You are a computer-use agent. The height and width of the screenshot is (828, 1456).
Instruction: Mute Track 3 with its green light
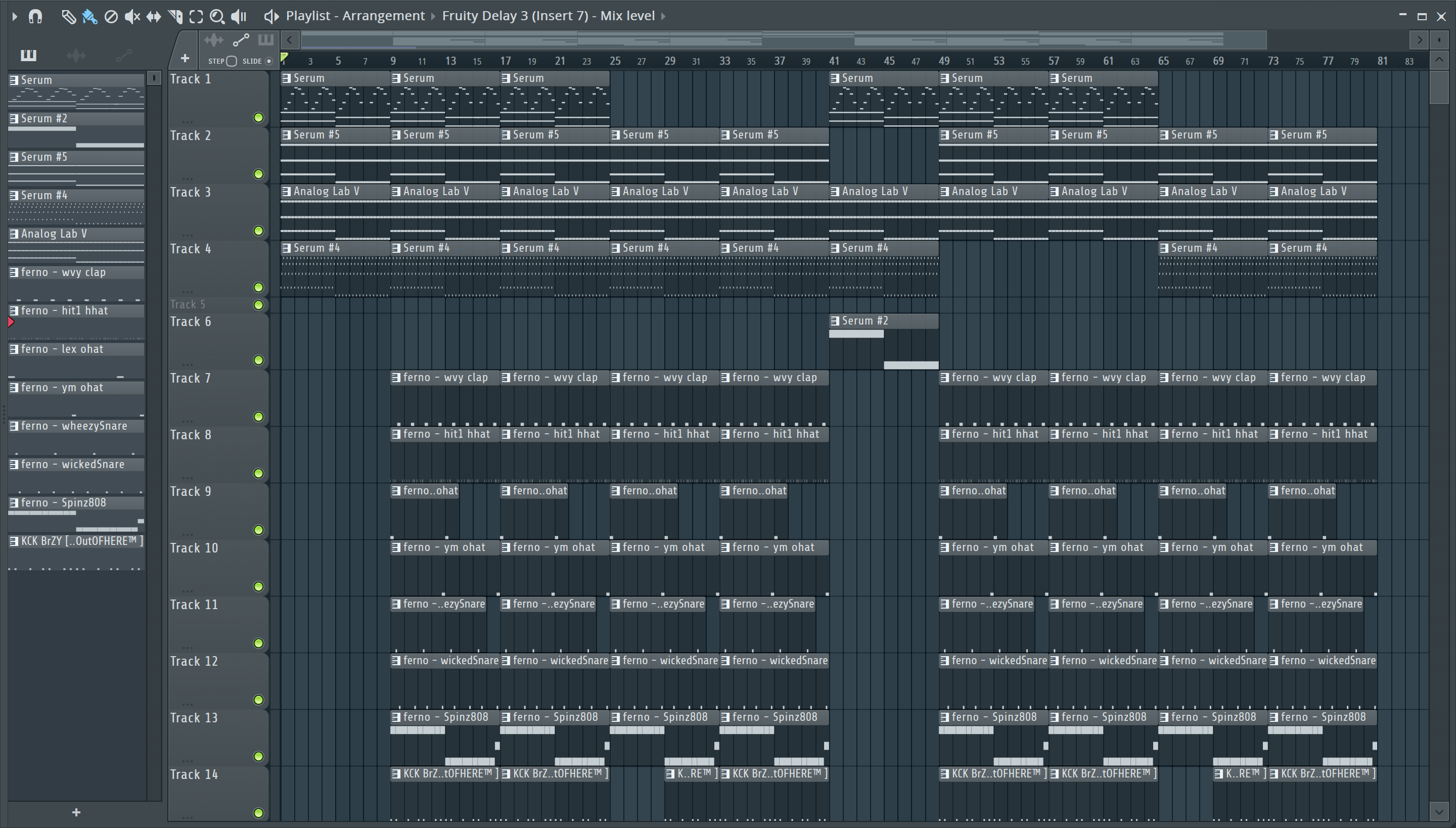[259, 231]
